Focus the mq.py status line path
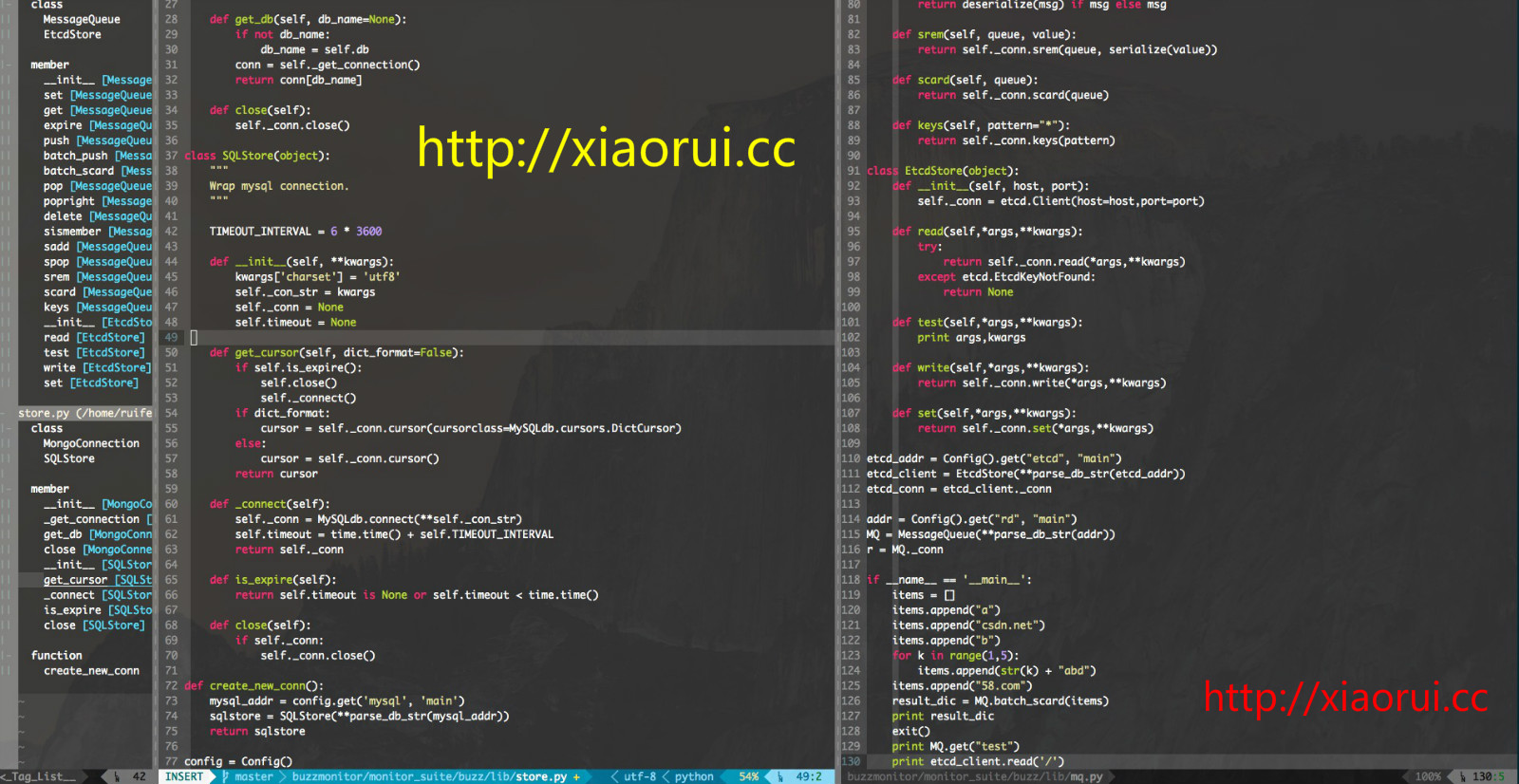 coord(975,776)
